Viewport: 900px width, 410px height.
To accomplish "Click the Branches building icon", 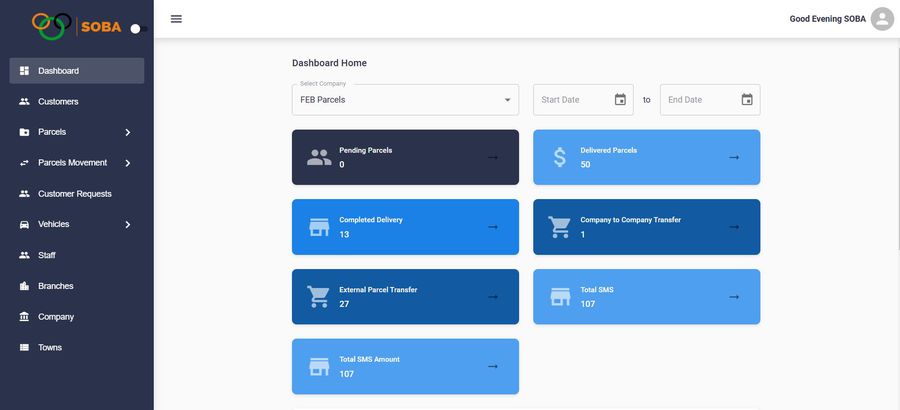I will click(24, 286).
